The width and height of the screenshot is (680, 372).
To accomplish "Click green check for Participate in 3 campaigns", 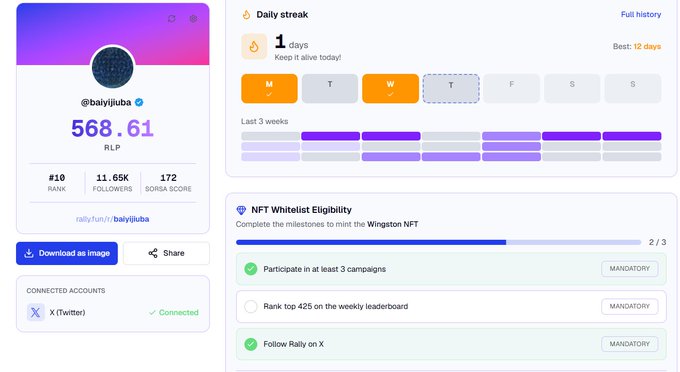I will (251, 269).
